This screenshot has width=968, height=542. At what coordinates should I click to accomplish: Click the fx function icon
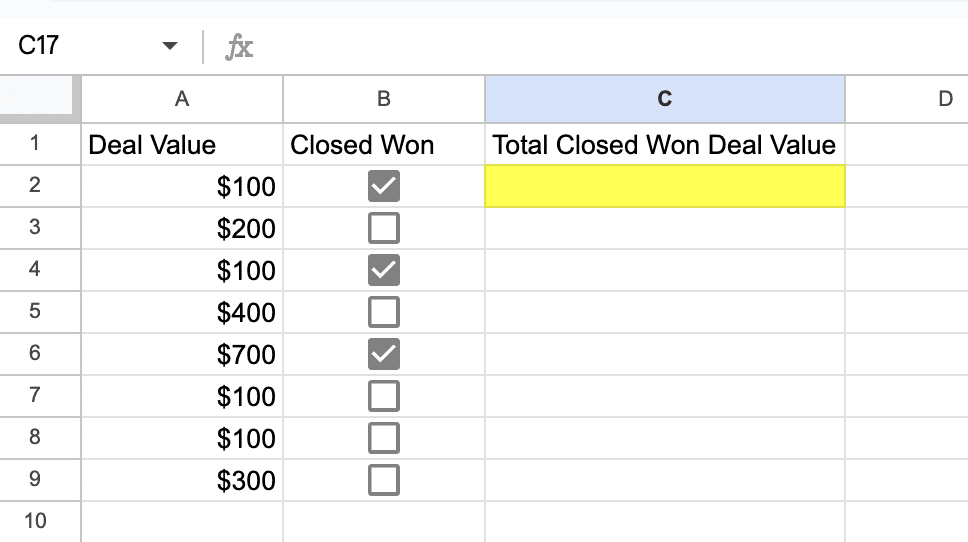(239, 46)
